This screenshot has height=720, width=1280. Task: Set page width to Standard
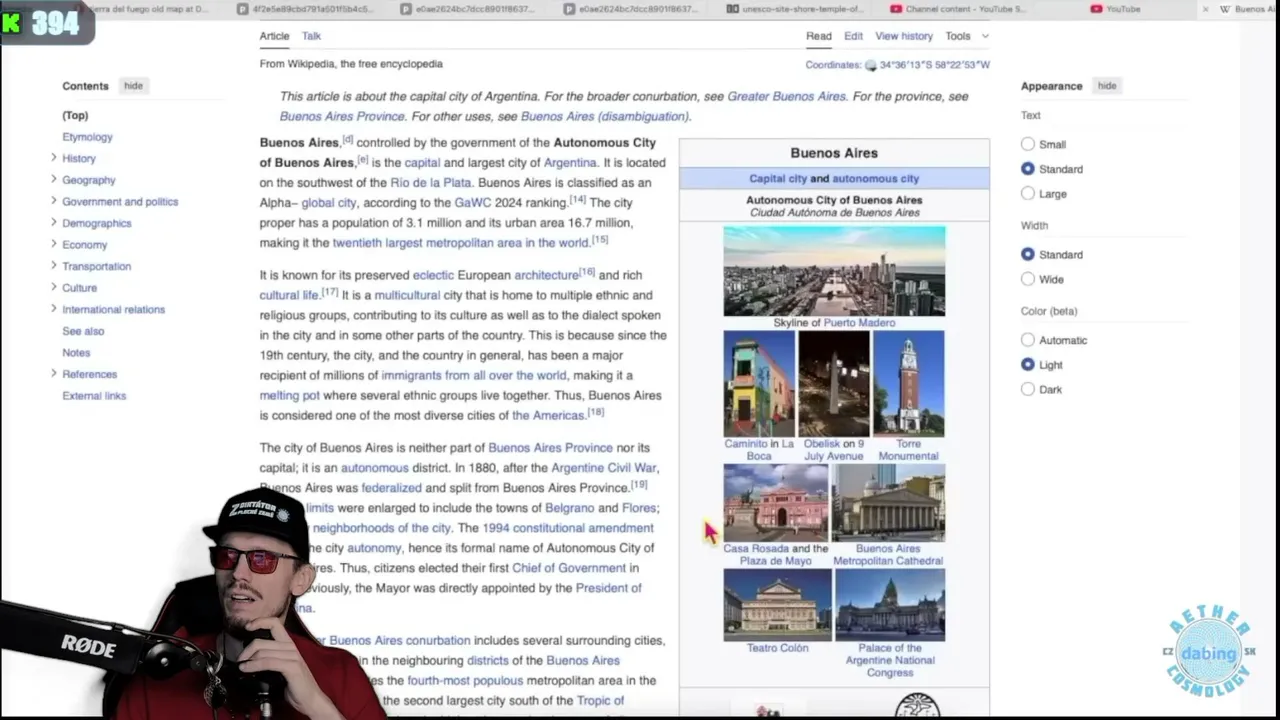[x=1028, y=254]
